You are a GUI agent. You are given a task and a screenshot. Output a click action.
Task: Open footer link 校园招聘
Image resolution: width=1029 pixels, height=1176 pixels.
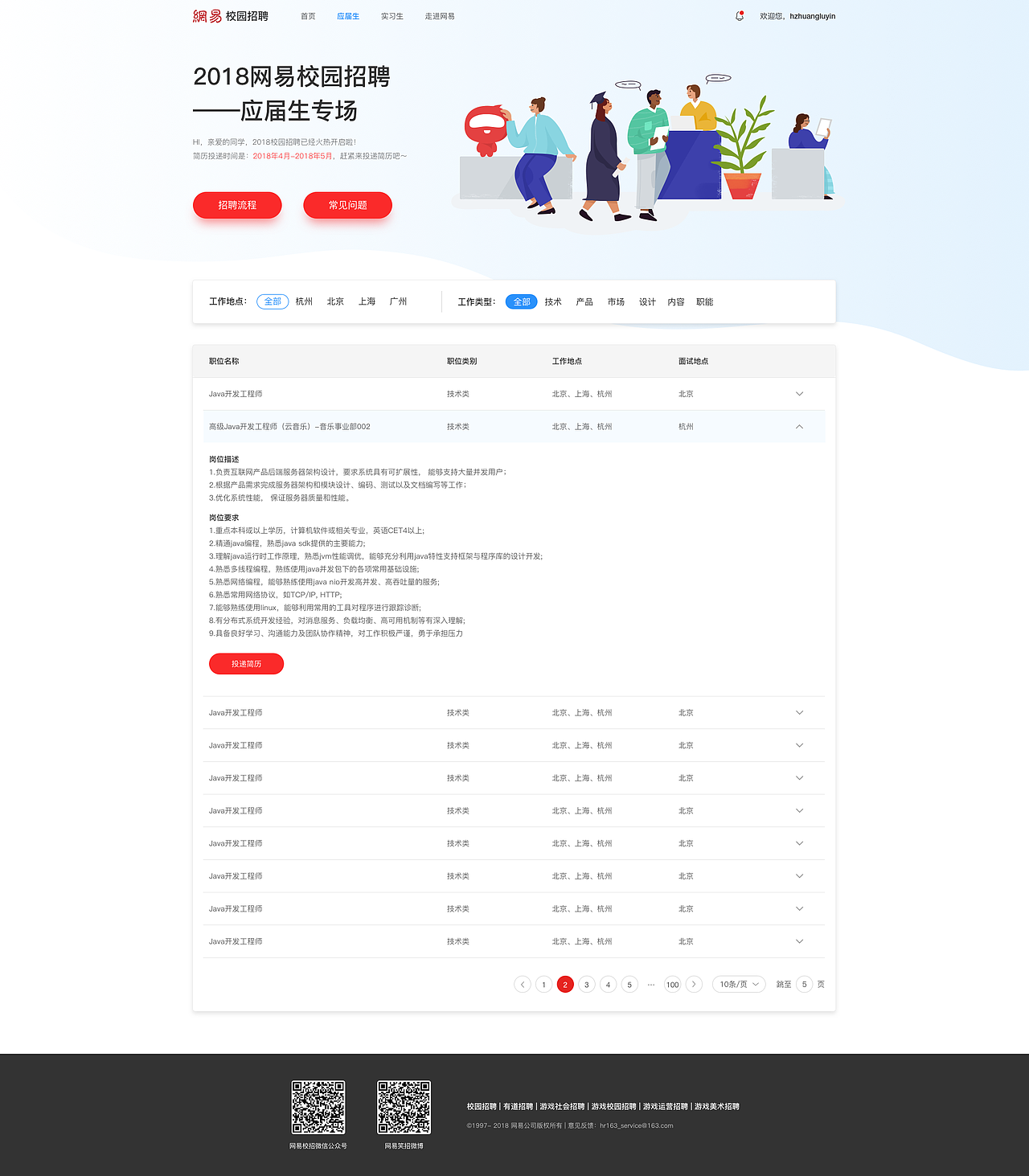pos(482,1107)
